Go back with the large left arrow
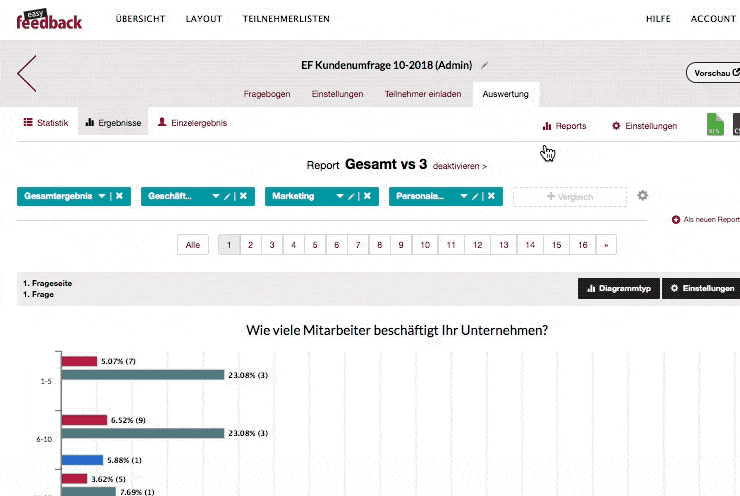Image resolution: width=740 pixels, height=496 pixels. [x=27, y=74]
